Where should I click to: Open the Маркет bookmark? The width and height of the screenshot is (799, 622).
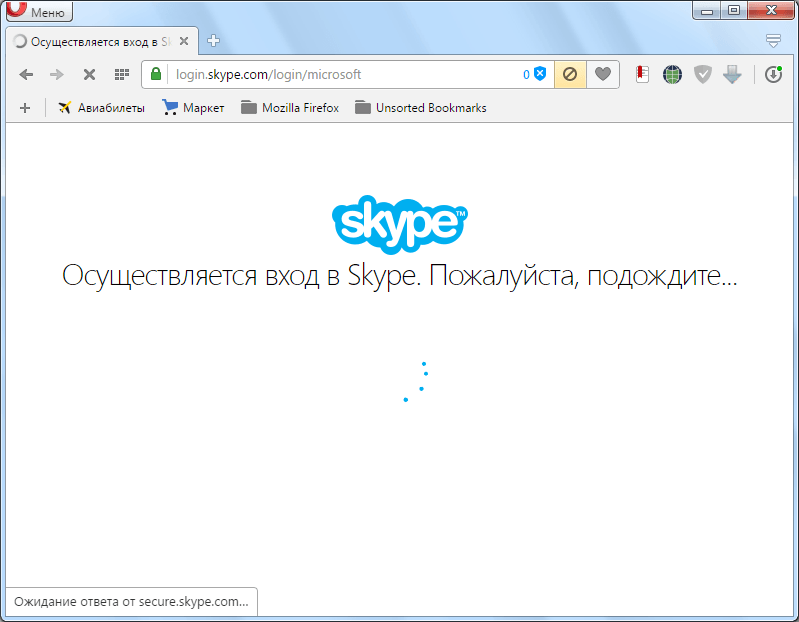193,108
